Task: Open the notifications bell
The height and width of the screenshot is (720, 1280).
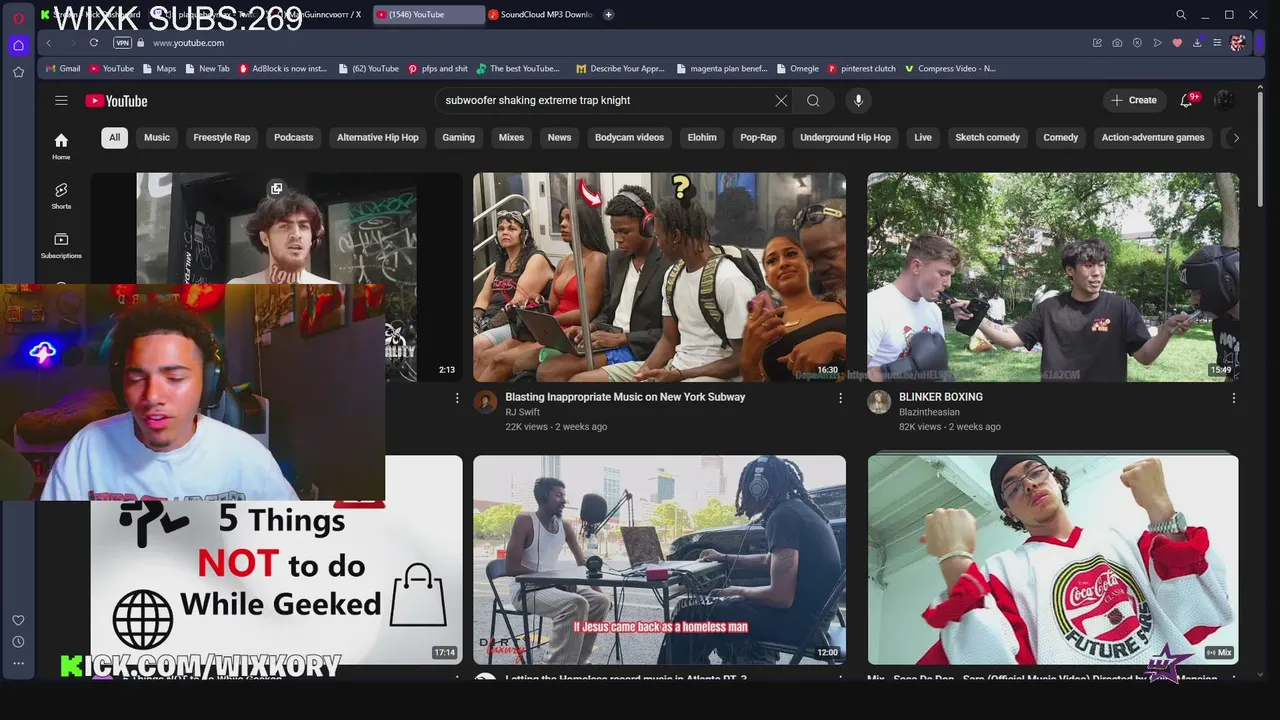Action: coord(1186,100)
